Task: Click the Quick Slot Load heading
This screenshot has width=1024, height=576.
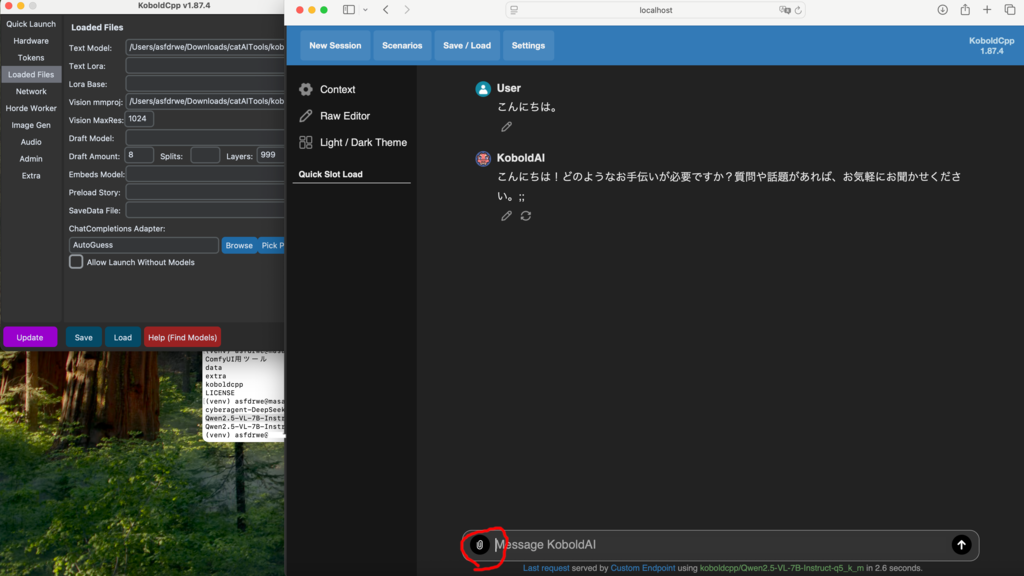Action: tap(330, 174)
